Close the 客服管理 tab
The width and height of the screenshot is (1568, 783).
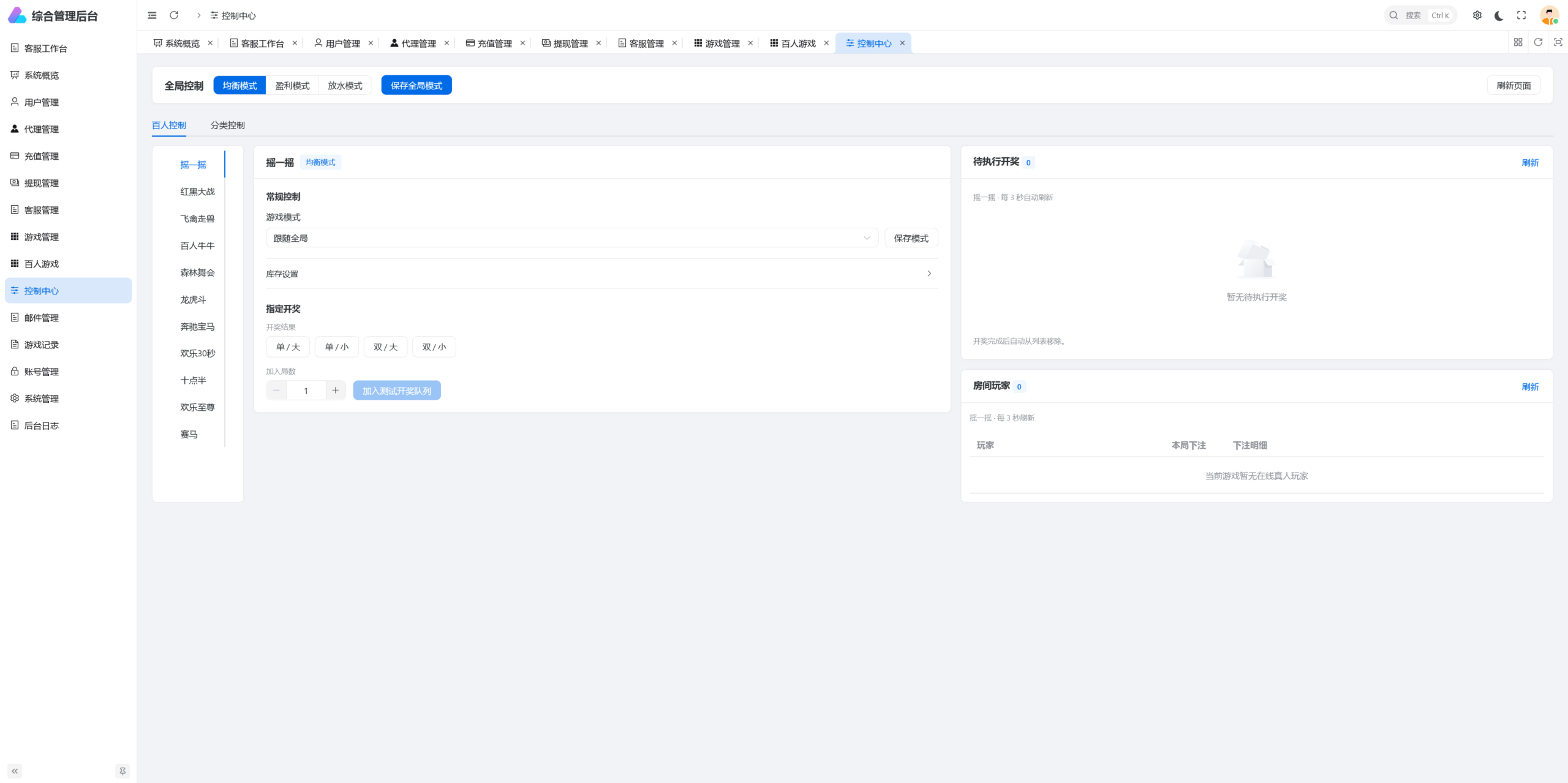(x=674, y=43)
